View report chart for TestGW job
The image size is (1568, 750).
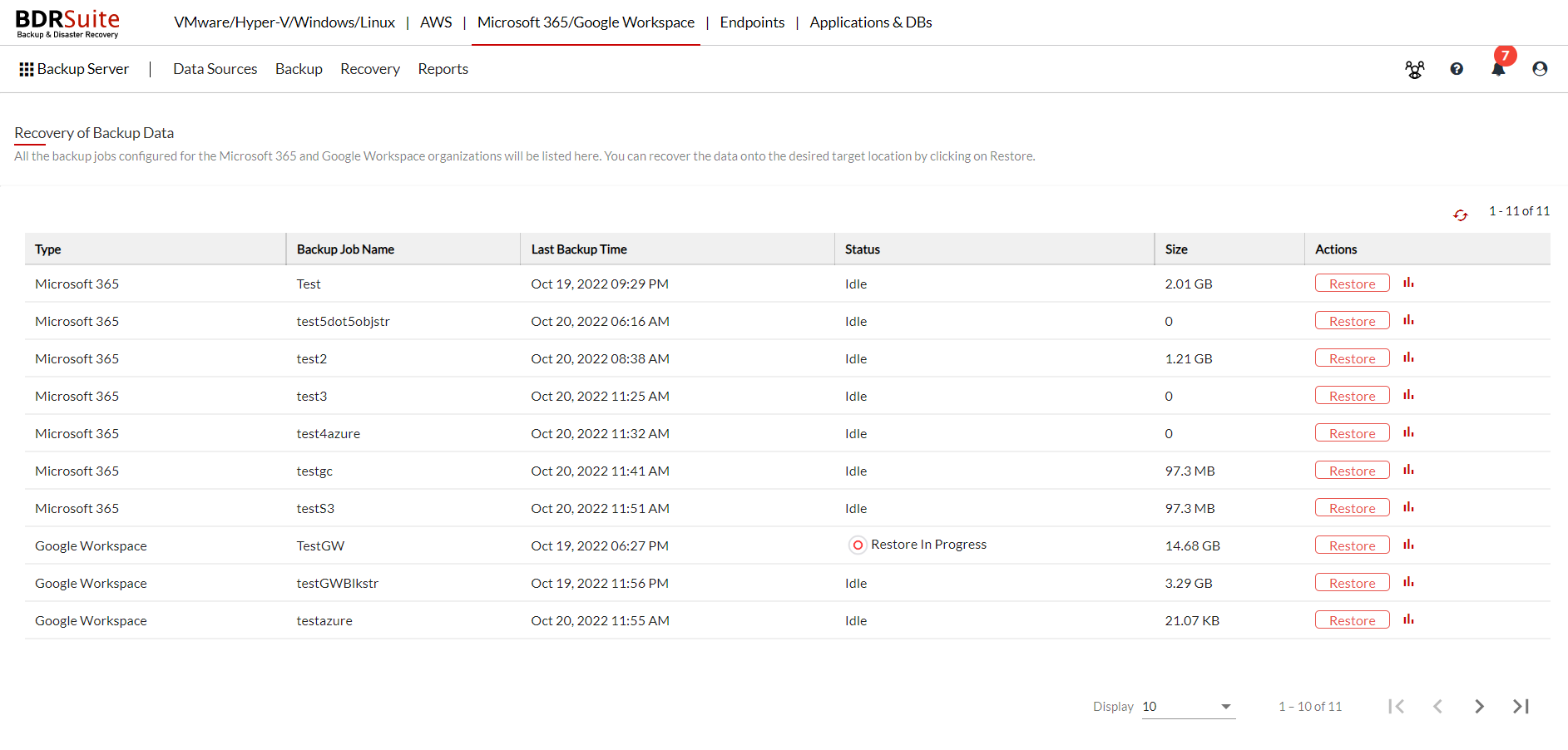tap(1408, 545)
